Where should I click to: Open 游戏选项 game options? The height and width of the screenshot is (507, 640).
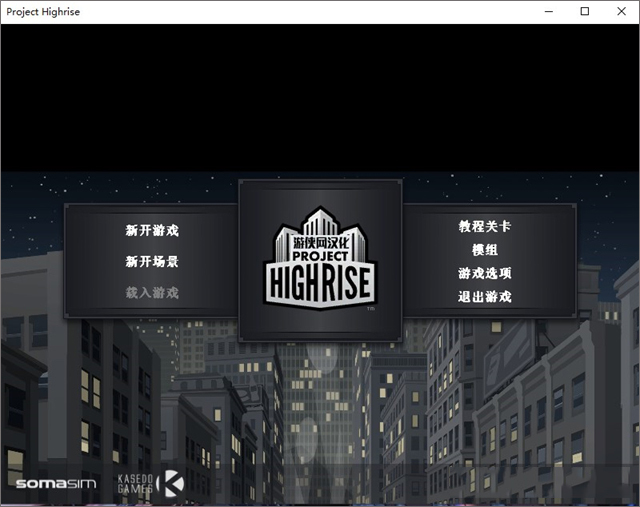484,273
